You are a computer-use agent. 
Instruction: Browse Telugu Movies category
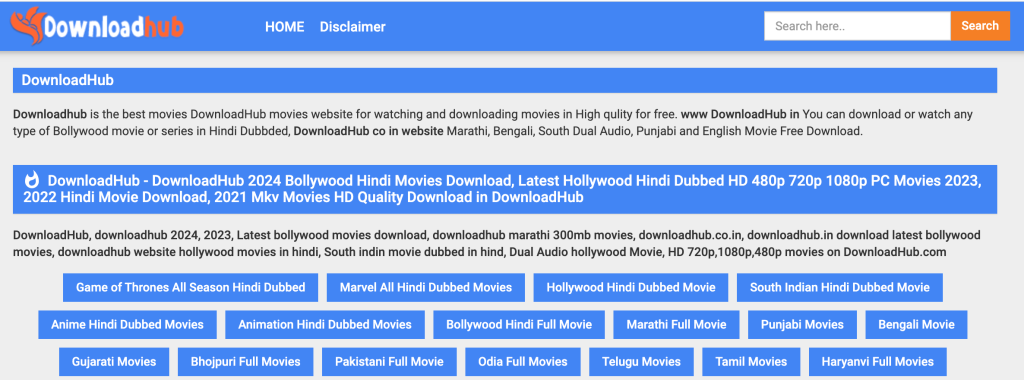point(641,362)
